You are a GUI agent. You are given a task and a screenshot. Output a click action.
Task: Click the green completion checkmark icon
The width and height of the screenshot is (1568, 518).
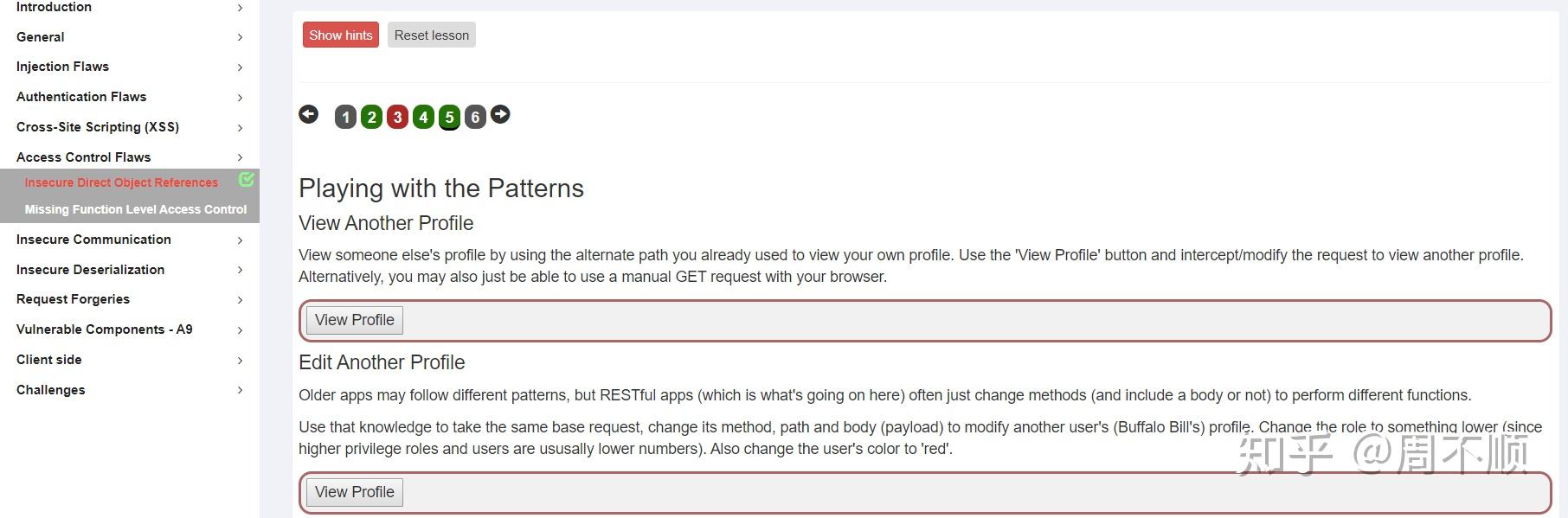point(246,181)
